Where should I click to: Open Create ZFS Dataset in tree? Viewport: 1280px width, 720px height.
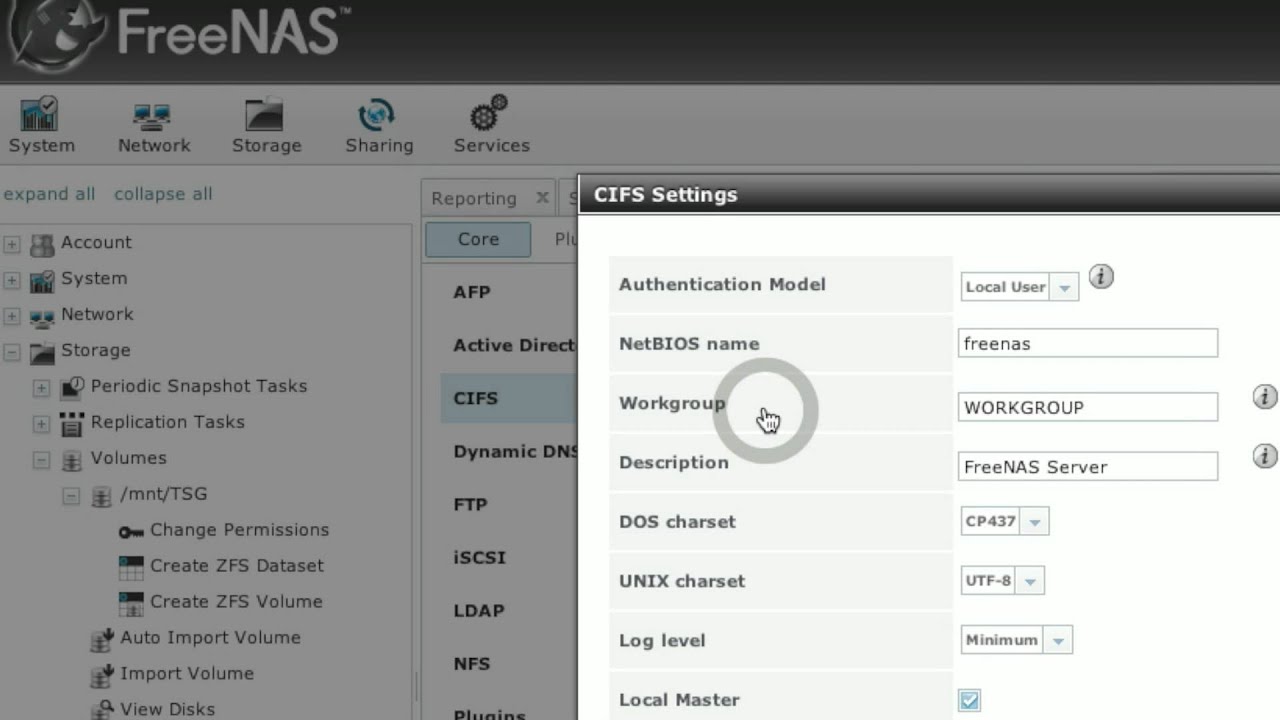click(x=237, y=566)
